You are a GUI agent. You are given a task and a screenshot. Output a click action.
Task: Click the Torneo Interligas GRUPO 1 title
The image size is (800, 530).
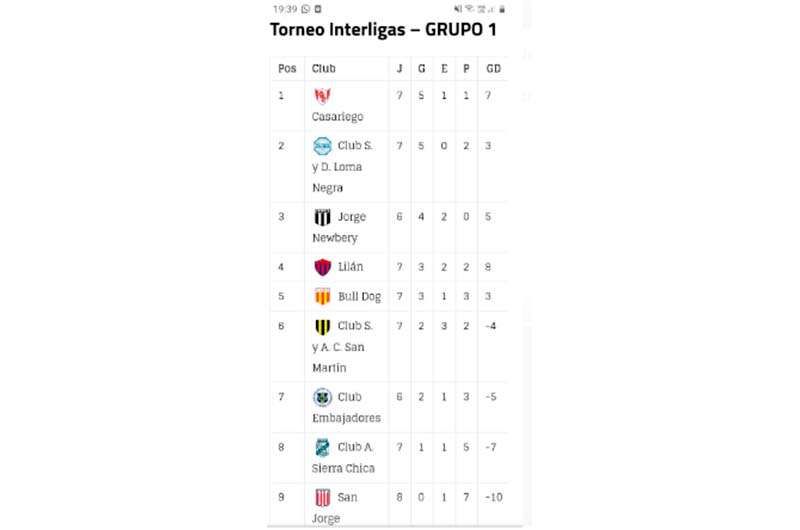[383, 30]
